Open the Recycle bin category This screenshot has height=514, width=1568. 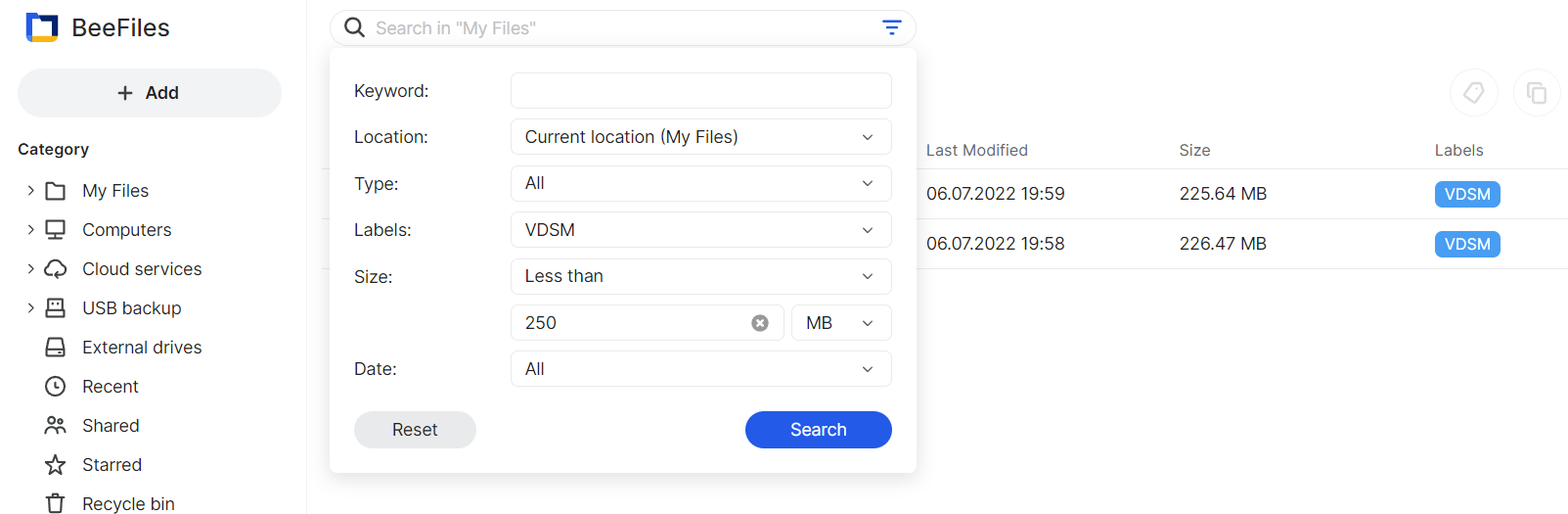(127, 503)
